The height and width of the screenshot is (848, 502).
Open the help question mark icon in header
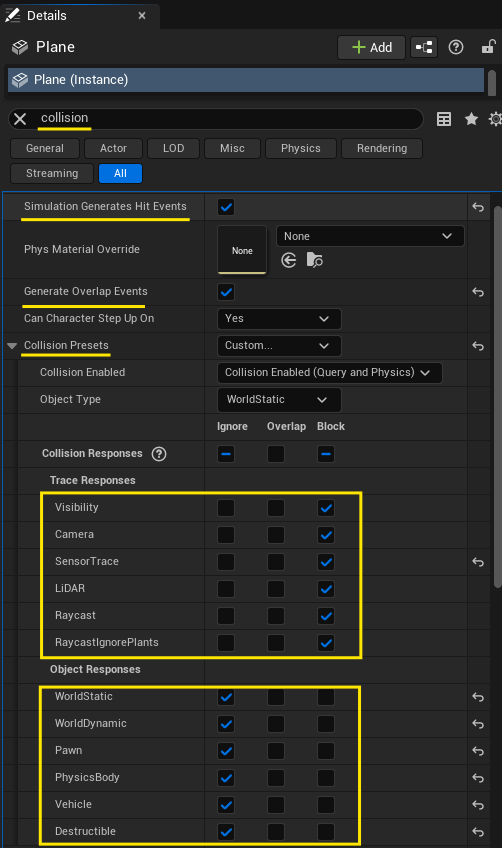455,48
